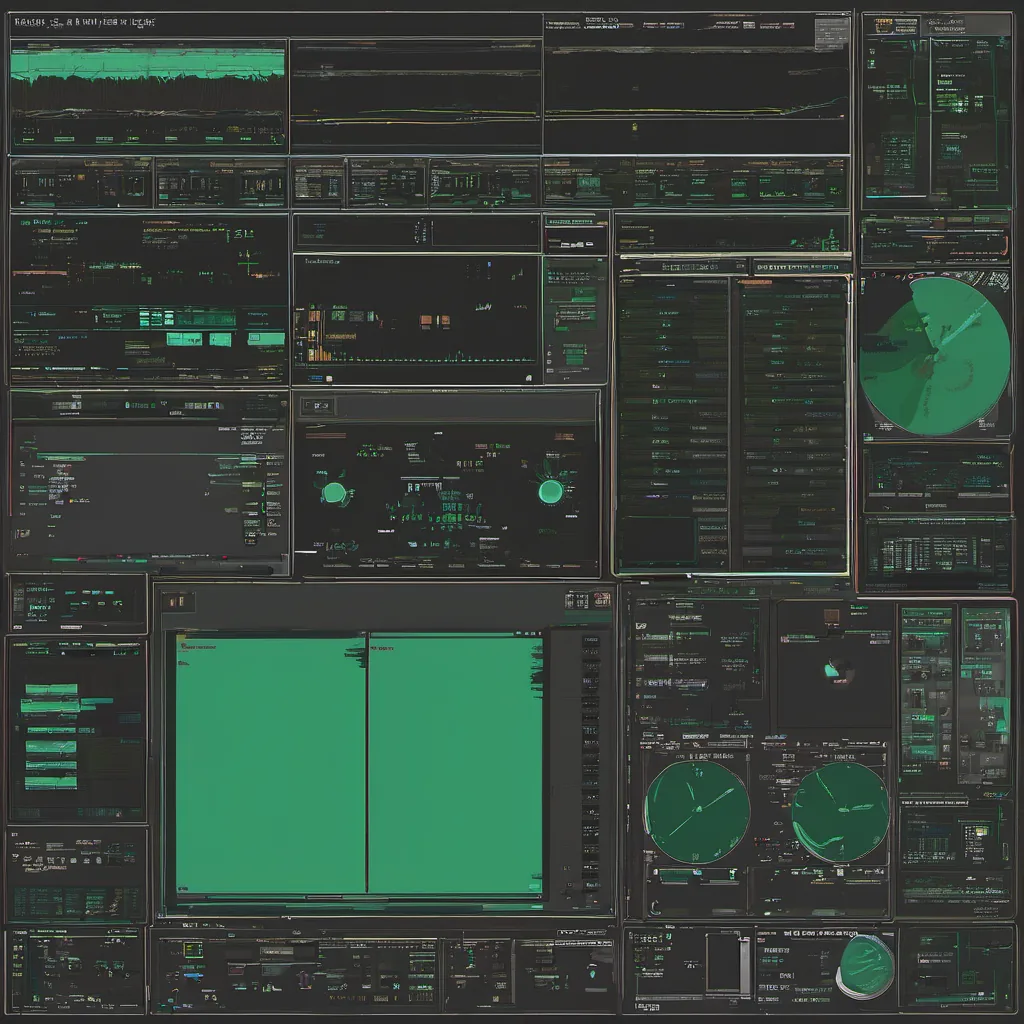Click the small icon in the knob panel title bar
The image size is (1024, 1024).
[x=317, y=406]
